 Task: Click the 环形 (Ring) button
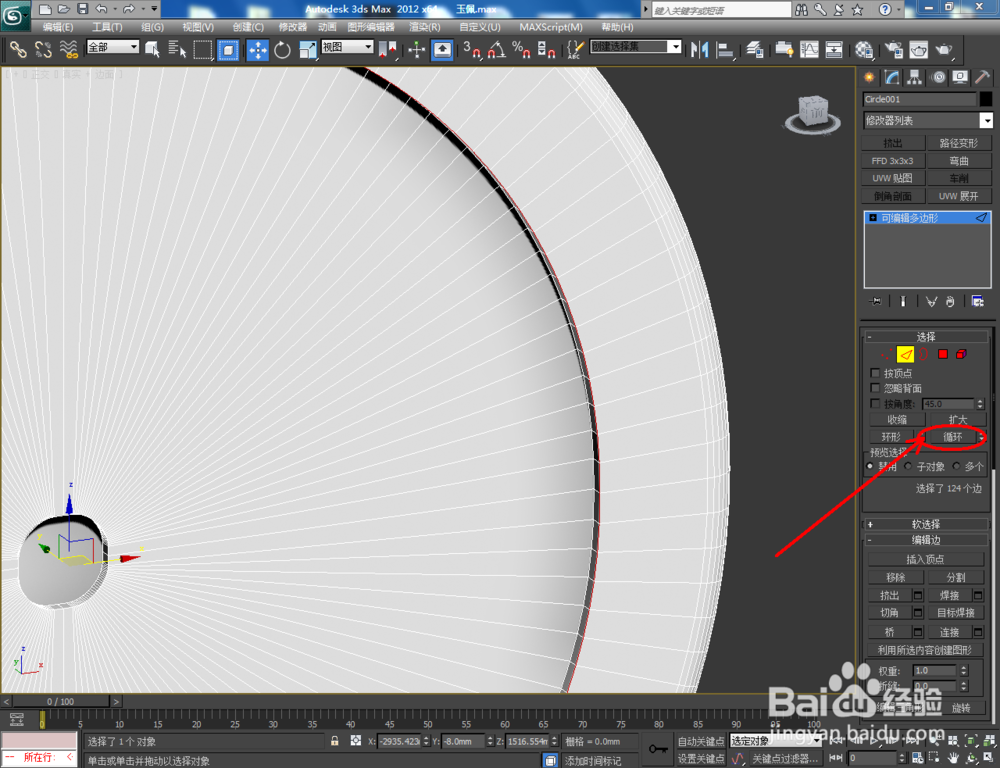point(891,437)
